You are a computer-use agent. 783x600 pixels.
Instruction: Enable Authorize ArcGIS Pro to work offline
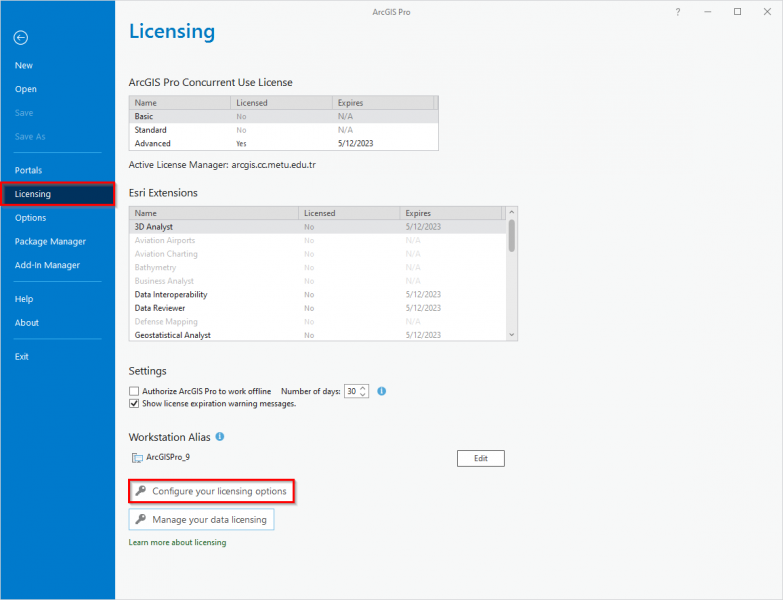[x=134, y=391]
